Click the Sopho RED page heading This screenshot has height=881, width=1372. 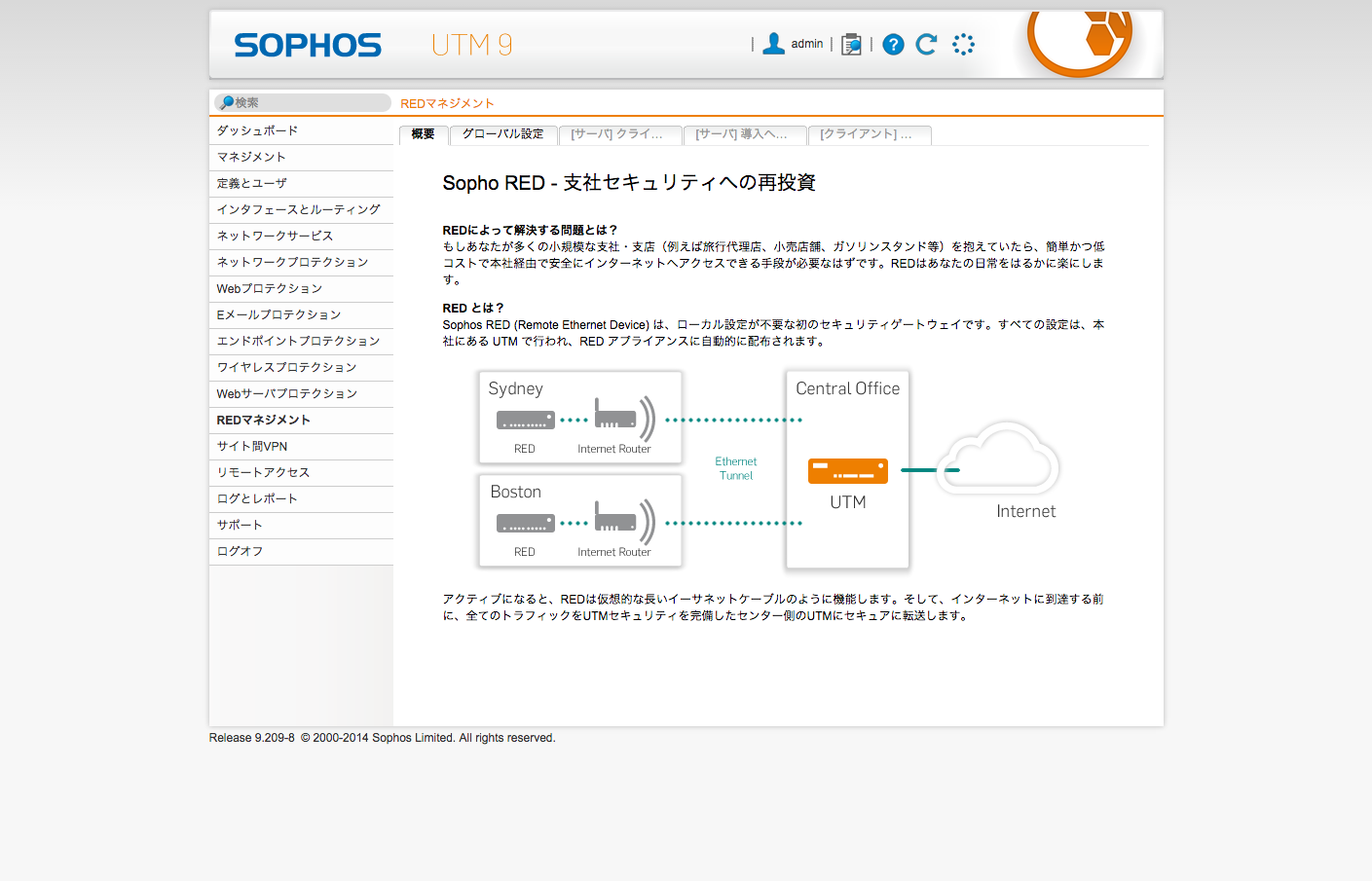tap(629, 182)
